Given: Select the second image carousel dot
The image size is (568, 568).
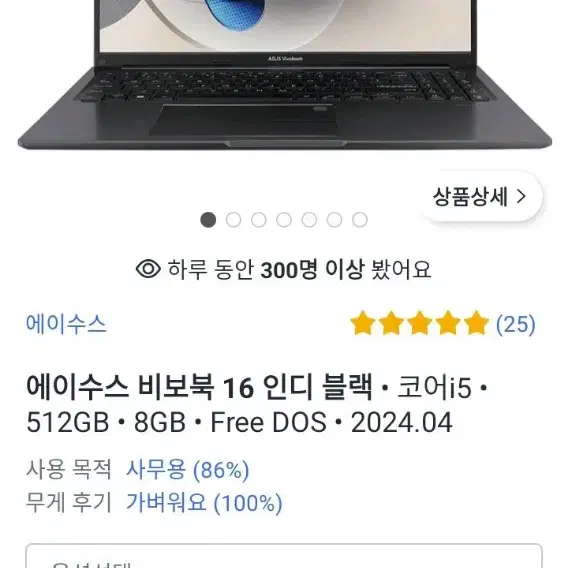Looking at the screenshot, I should pos(234,220).
